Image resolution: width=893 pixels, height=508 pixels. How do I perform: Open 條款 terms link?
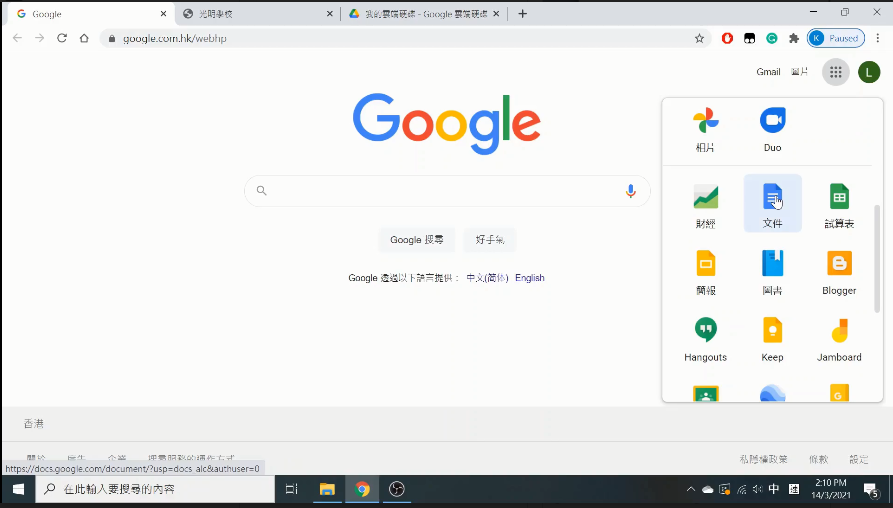(818, 459)
